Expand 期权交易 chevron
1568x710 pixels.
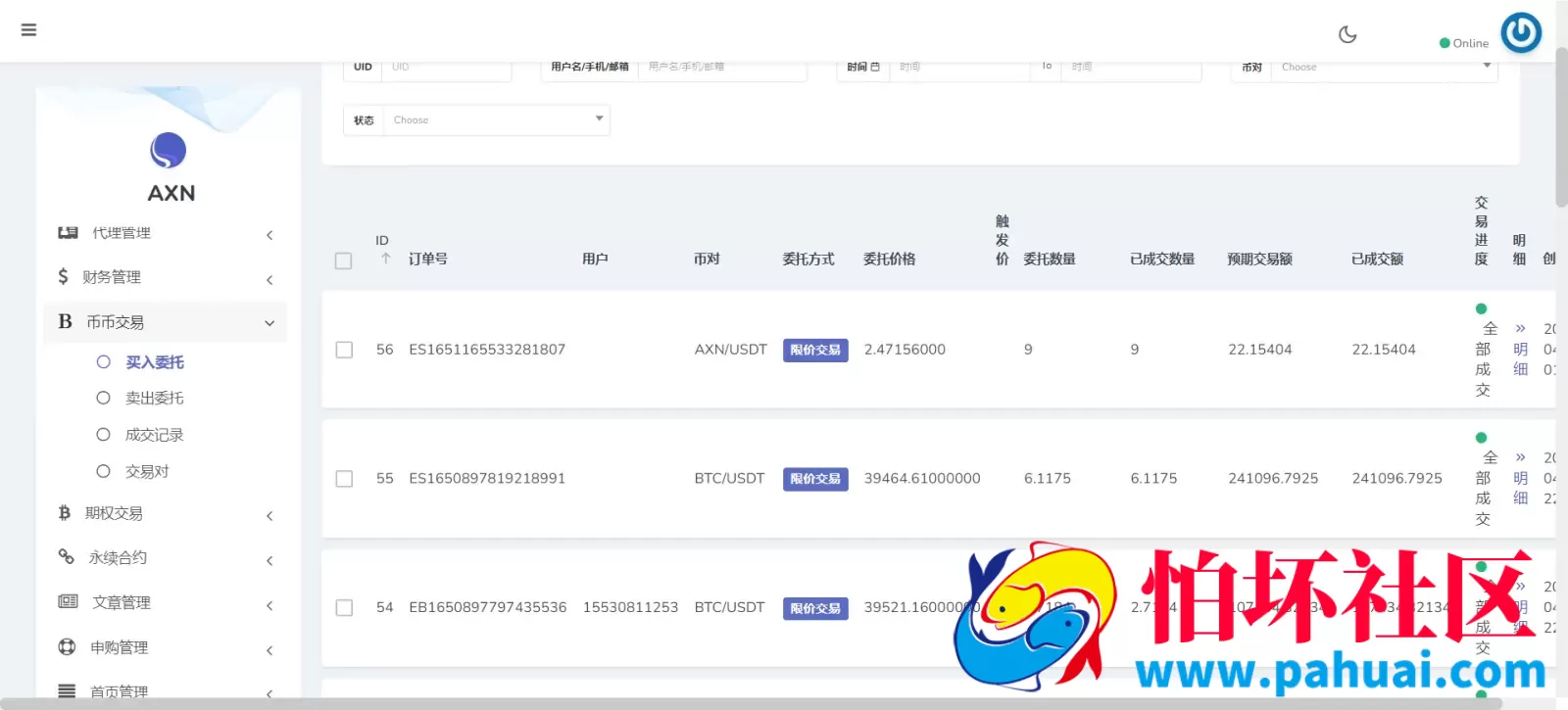point(269,515)
